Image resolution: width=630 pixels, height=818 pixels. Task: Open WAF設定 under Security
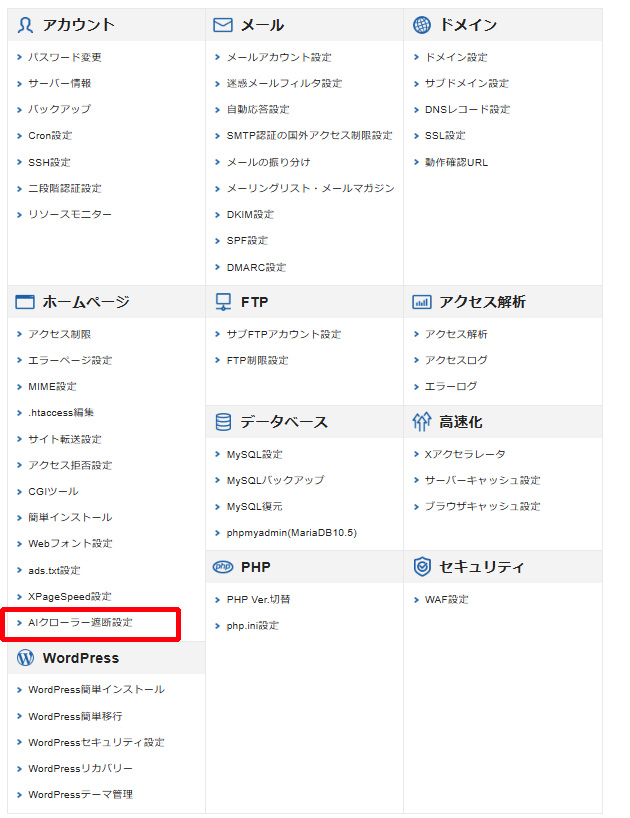pos(446,599)
